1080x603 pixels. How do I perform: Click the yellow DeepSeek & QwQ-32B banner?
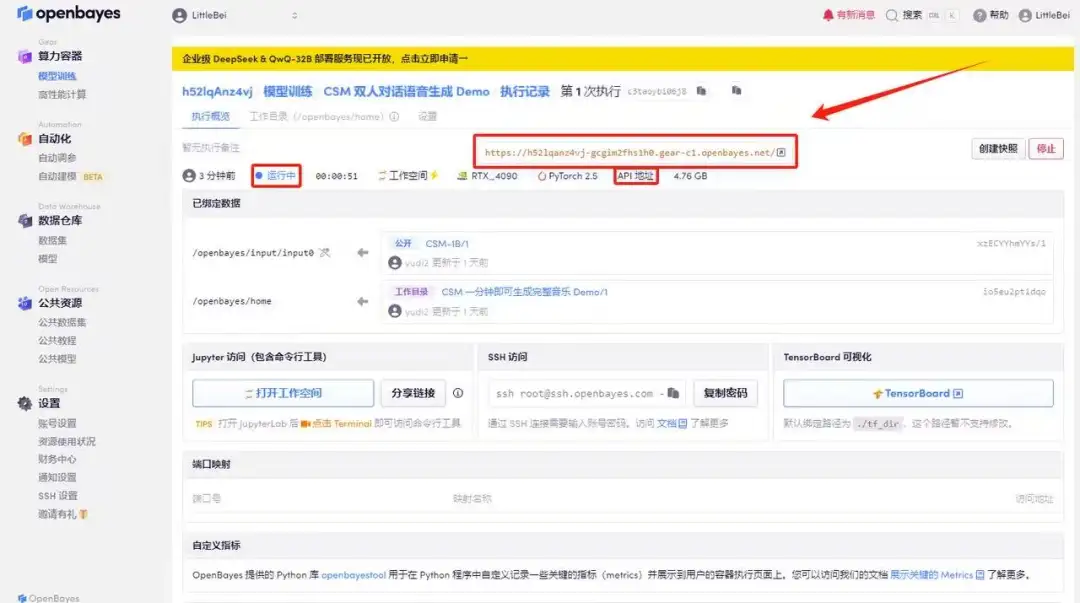click(x=623, y=59)
